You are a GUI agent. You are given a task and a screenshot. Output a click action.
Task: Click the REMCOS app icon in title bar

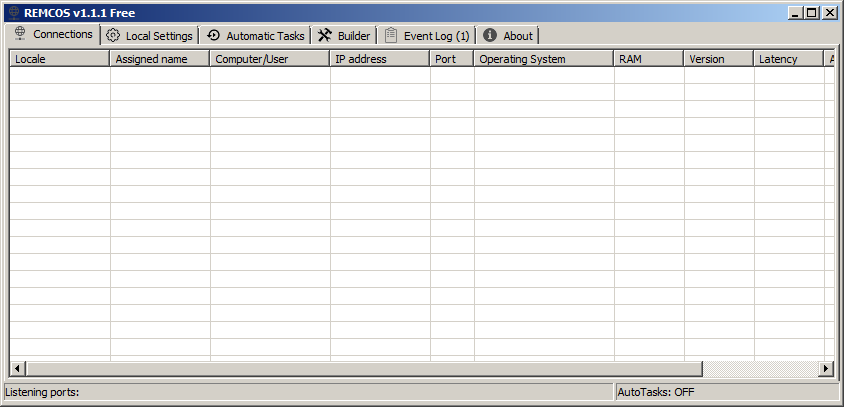(x=13, y=12)
